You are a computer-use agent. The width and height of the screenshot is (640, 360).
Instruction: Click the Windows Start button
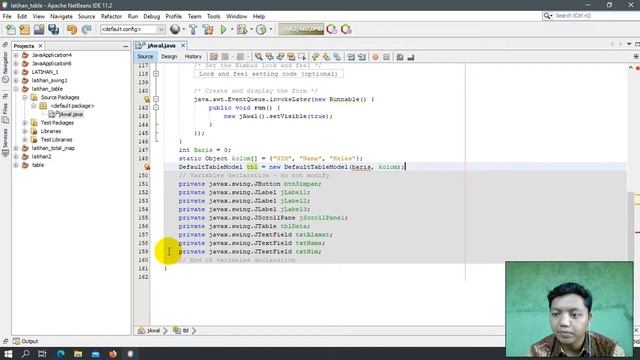pos(8,354)
